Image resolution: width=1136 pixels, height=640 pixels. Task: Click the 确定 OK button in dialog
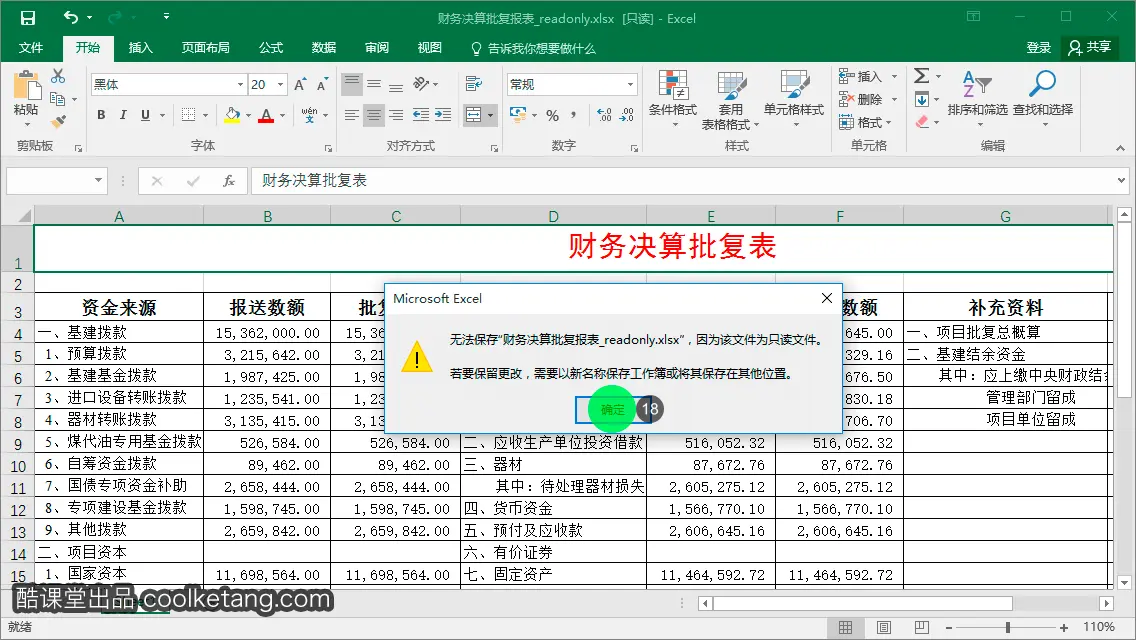pyautogui.click(x=612, y=410)
